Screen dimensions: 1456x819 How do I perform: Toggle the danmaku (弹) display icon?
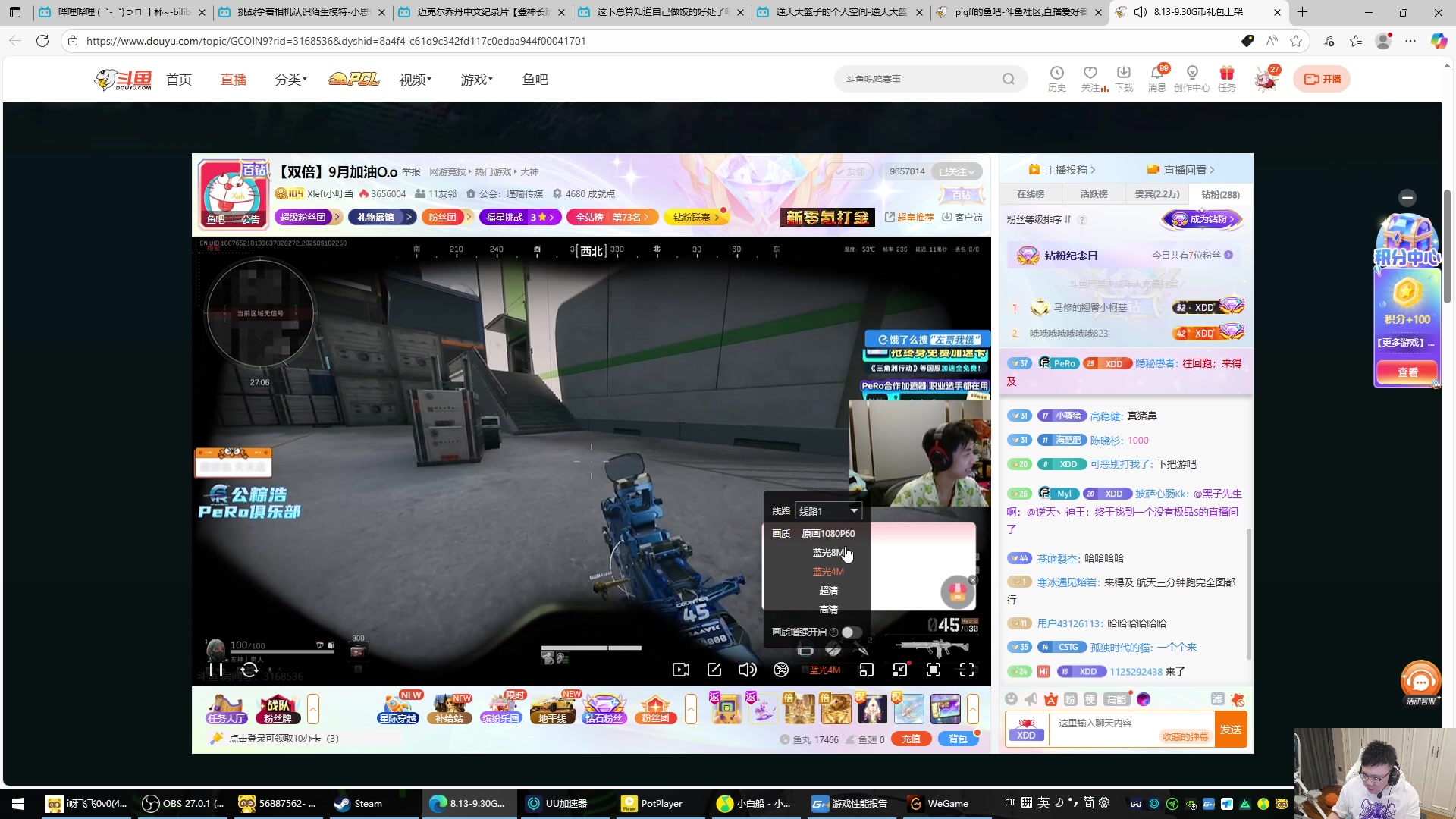coord(781,670)
